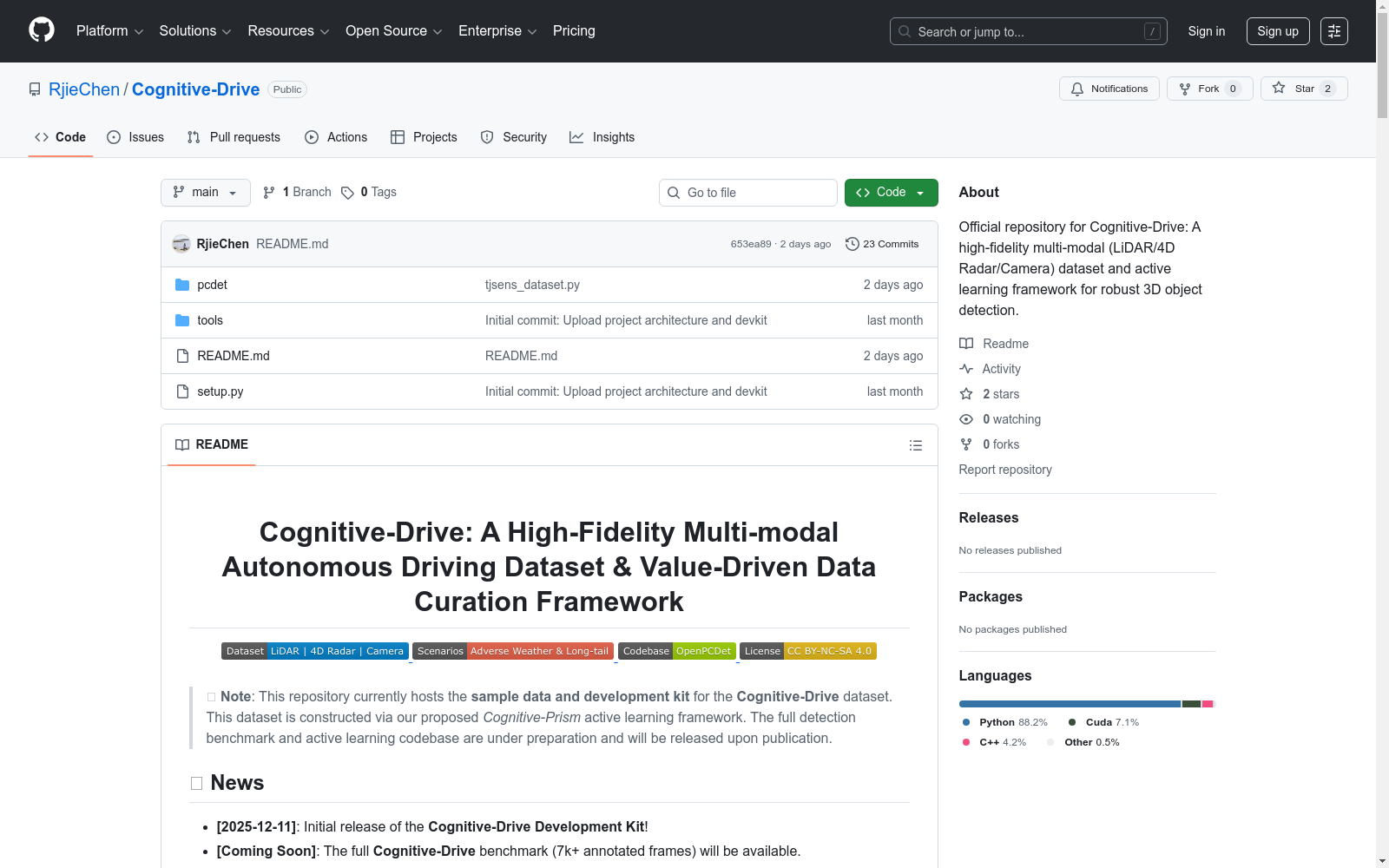This screenshot has height=868, width=1389.
Task: Click the pulse icon next to Activity
Action: [966, 369]
